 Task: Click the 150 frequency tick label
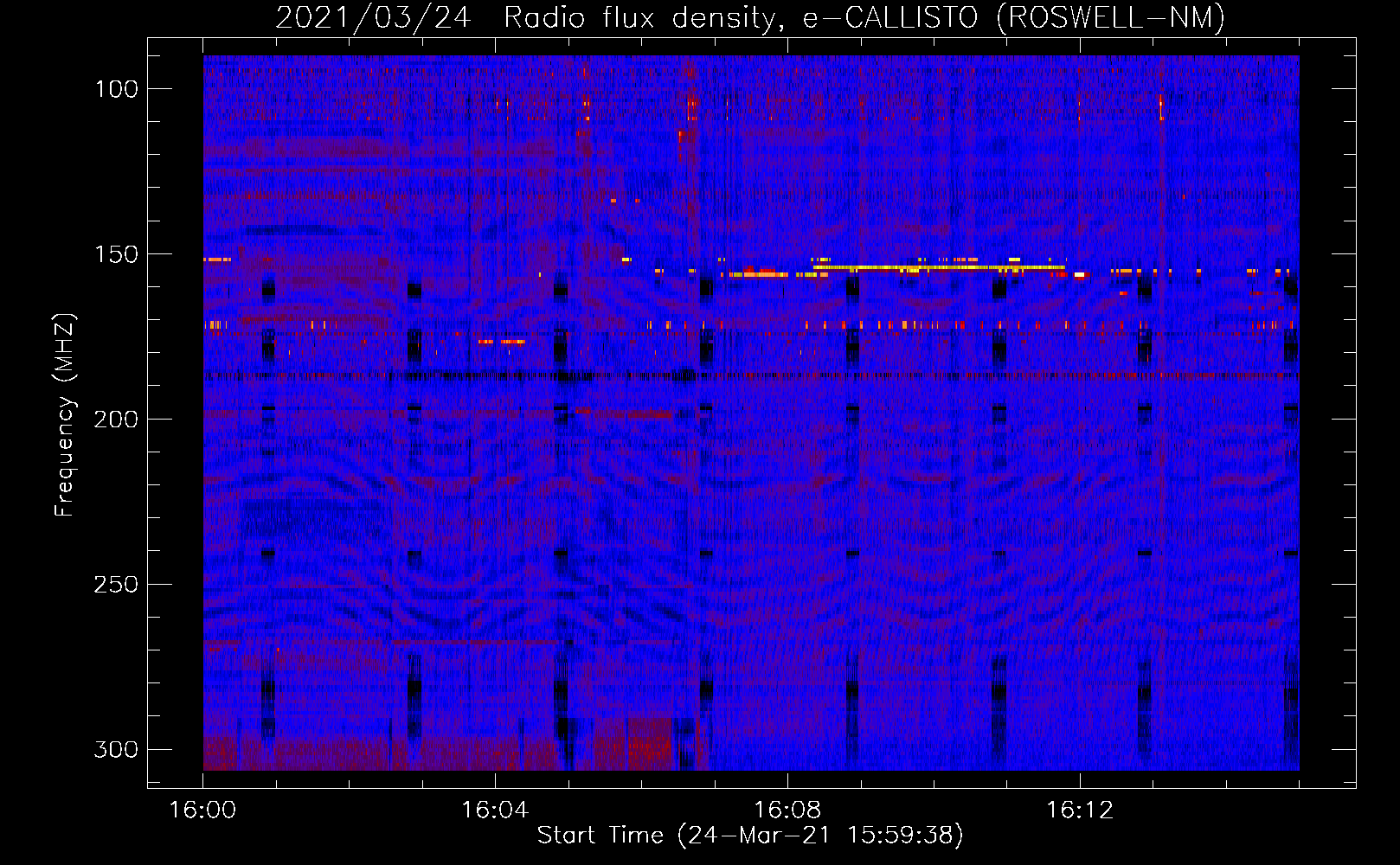116,254
